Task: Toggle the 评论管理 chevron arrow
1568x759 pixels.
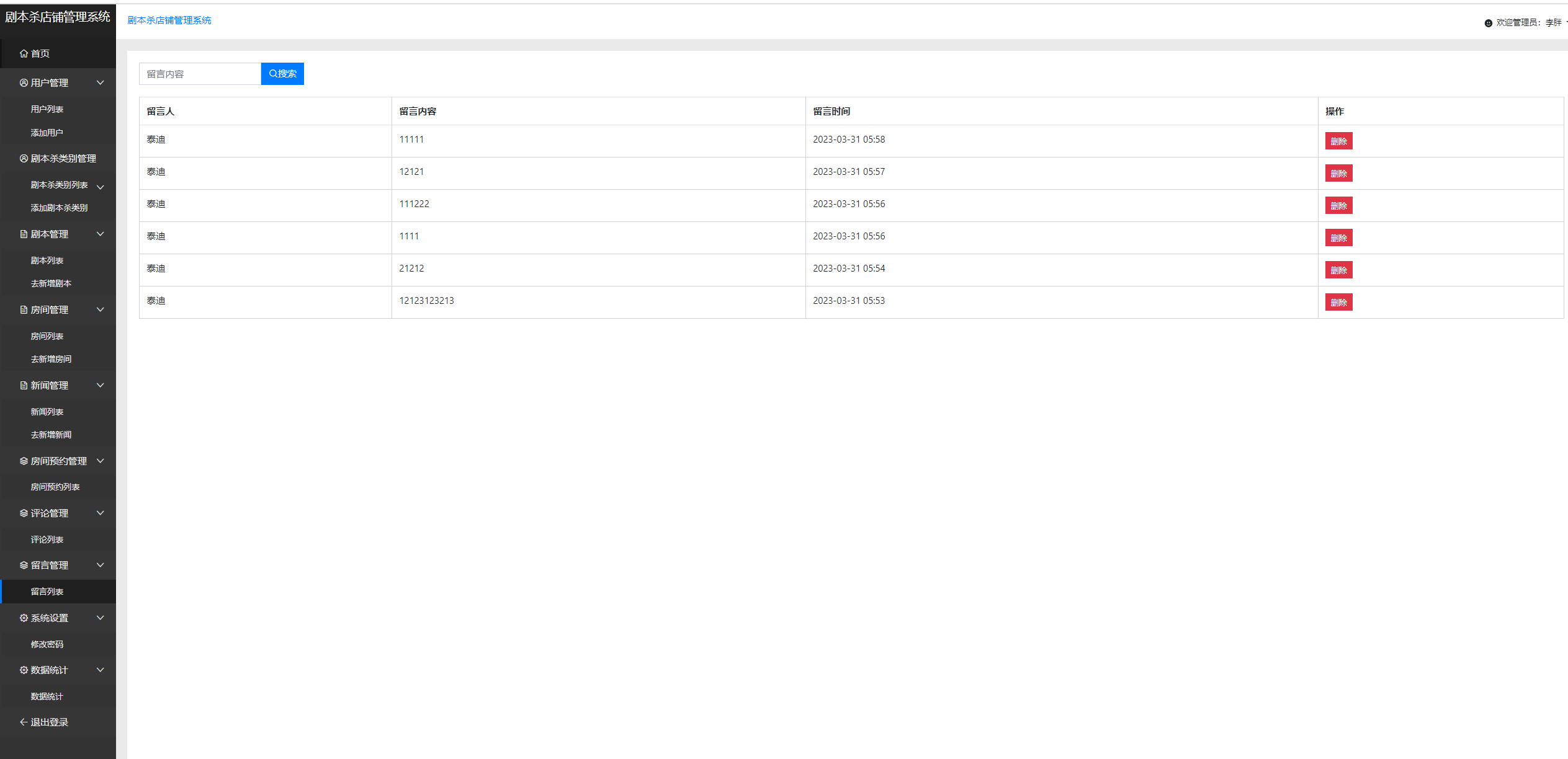Action: click(x=101, y=513)
